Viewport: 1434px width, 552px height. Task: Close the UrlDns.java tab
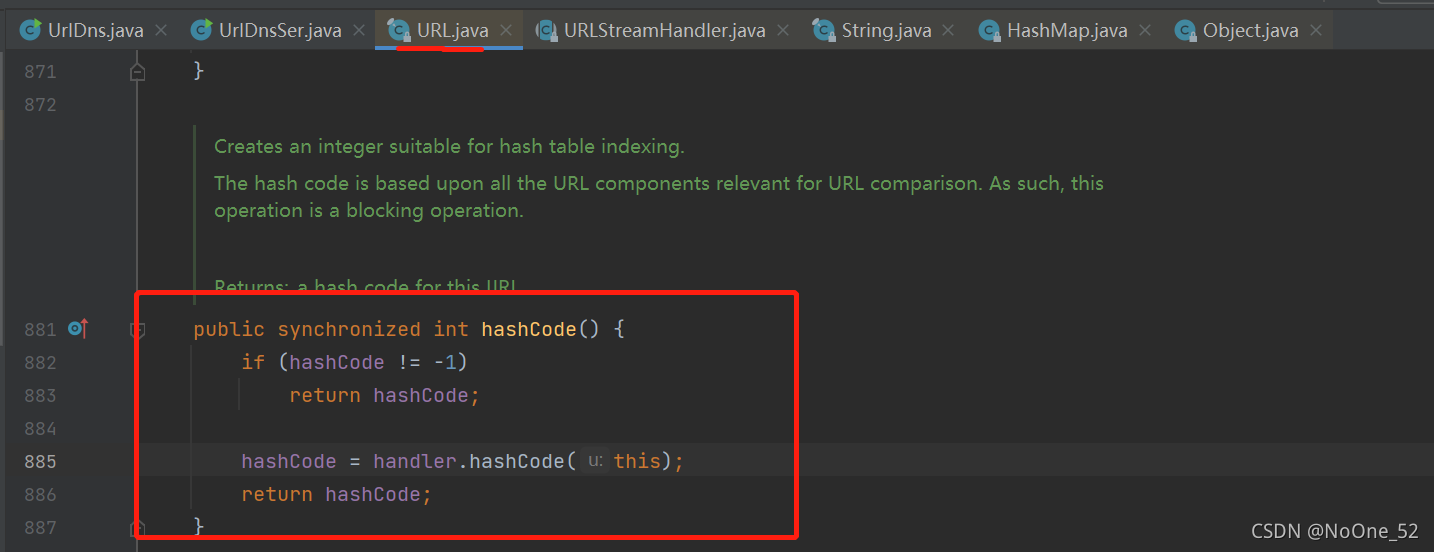click(x=161, y=31)
